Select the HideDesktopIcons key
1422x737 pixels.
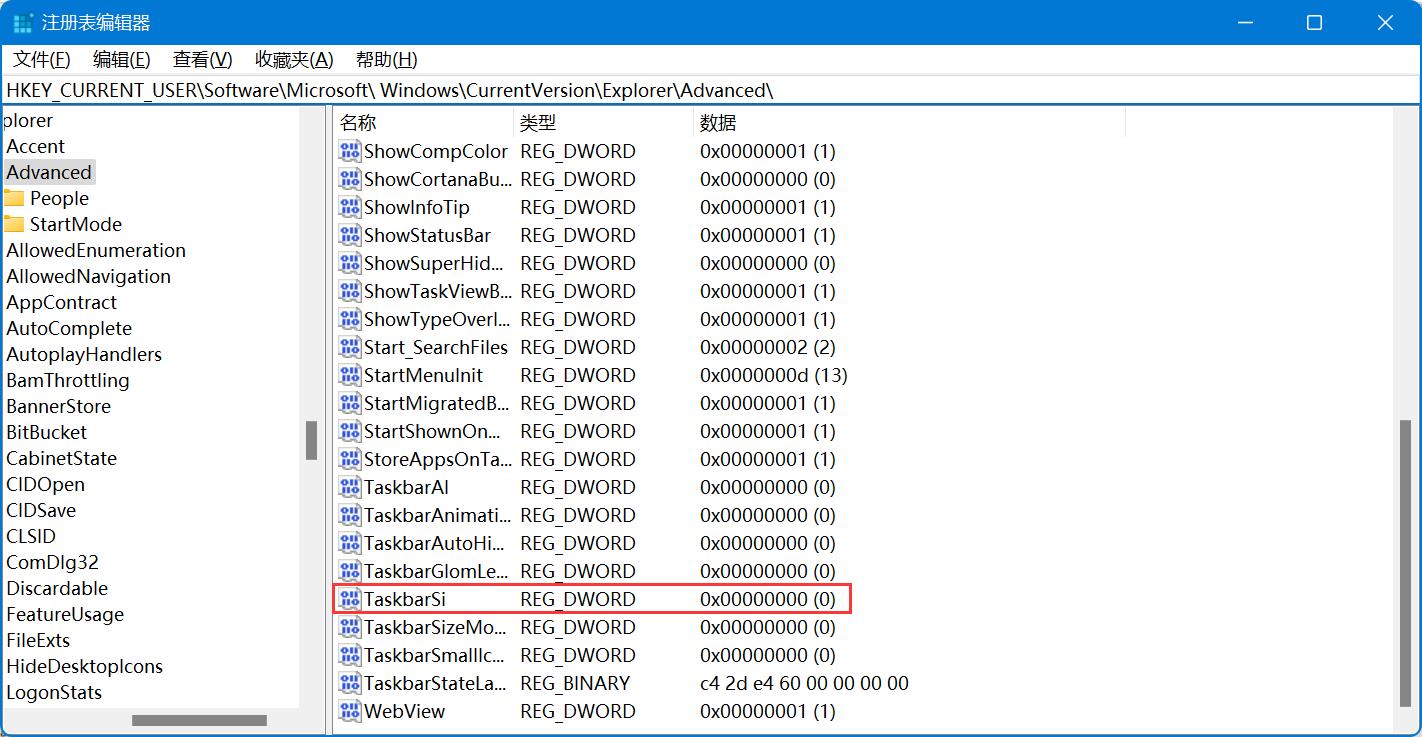[x=84, y=666]
